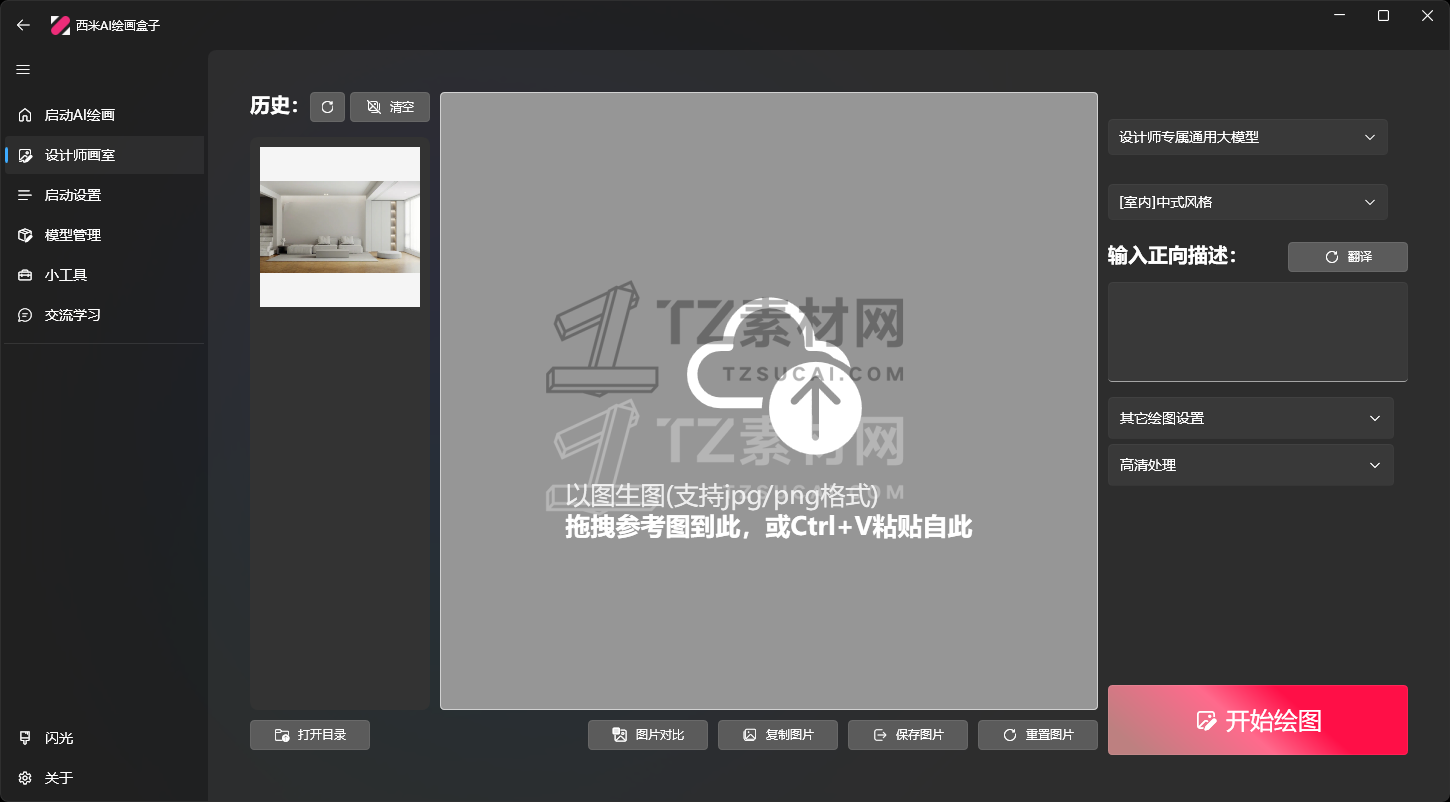Open the 启动AI绘画 page

(x=104, y=115)
